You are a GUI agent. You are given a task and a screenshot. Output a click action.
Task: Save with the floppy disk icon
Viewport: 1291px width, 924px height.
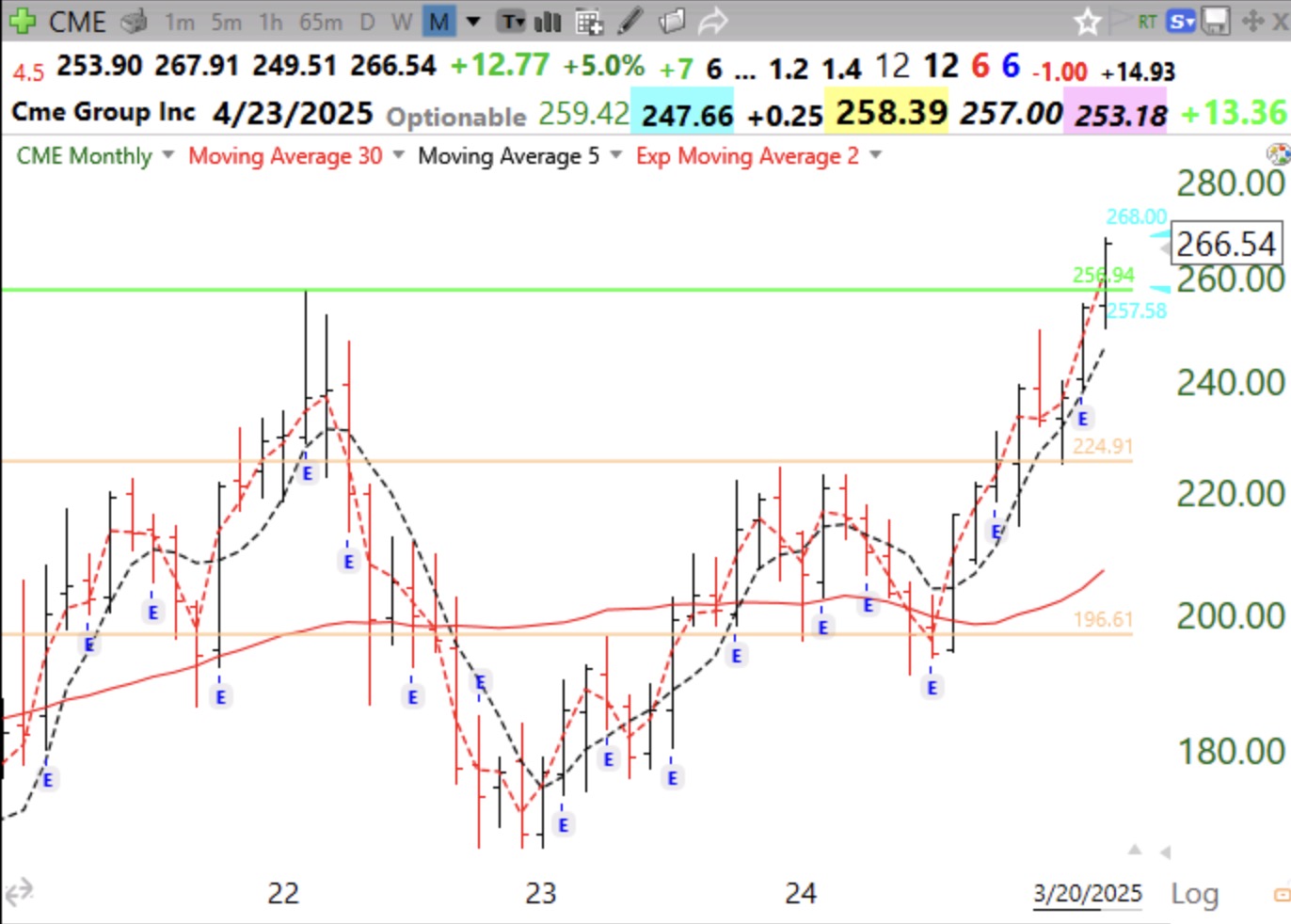[x=1216, y=21]
